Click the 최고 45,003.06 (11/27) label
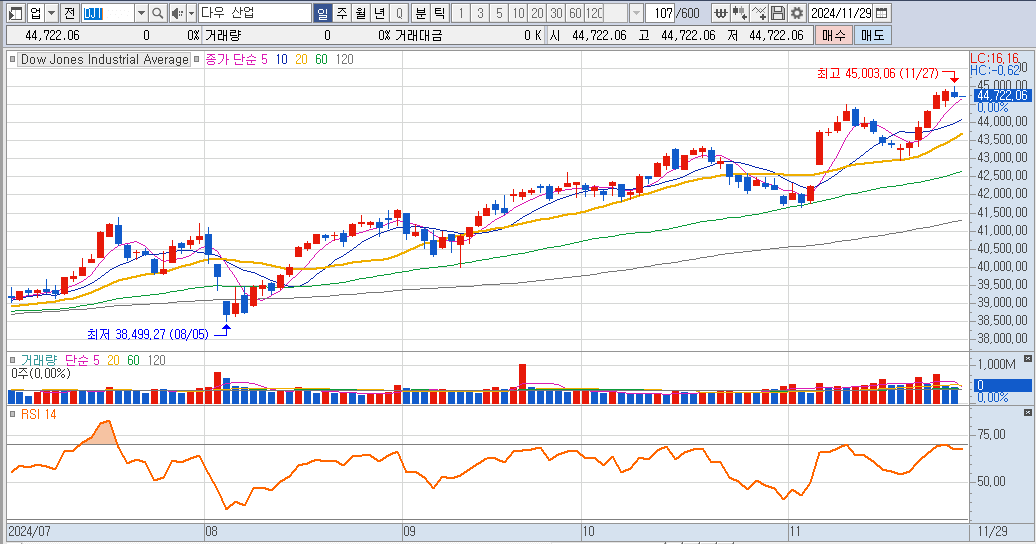The image size is (1036, 544). [x=877, y=73]
